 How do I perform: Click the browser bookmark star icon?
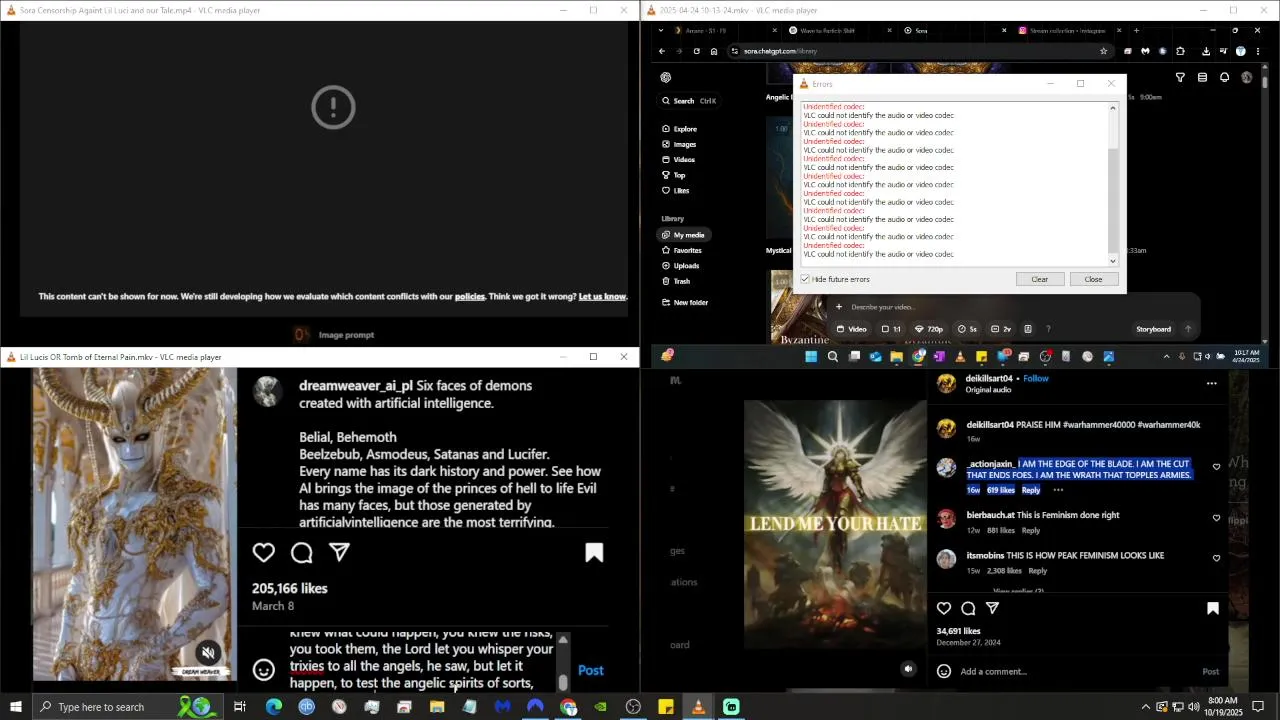click(x=1103, y=51)
